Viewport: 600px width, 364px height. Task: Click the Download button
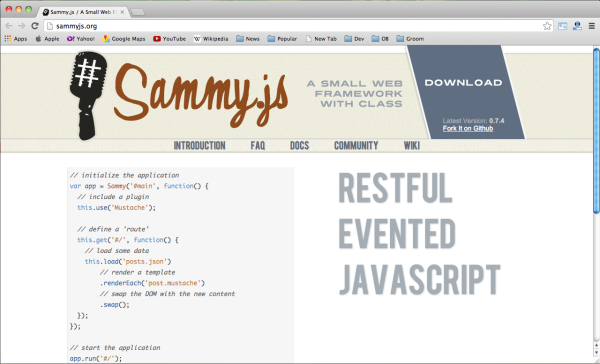[x=463, y=83]
